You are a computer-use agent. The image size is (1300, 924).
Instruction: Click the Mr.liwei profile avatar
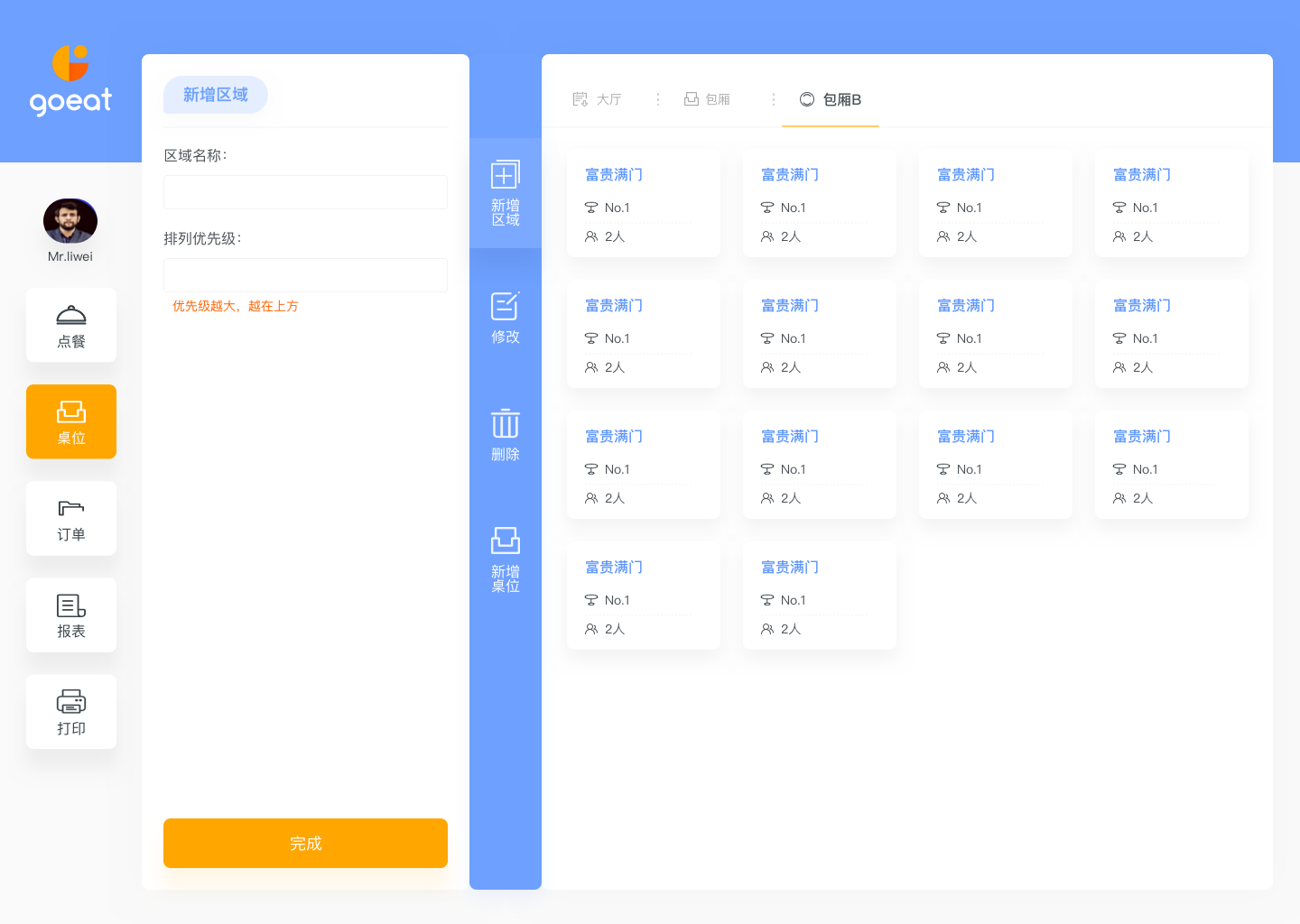[70, 221]
